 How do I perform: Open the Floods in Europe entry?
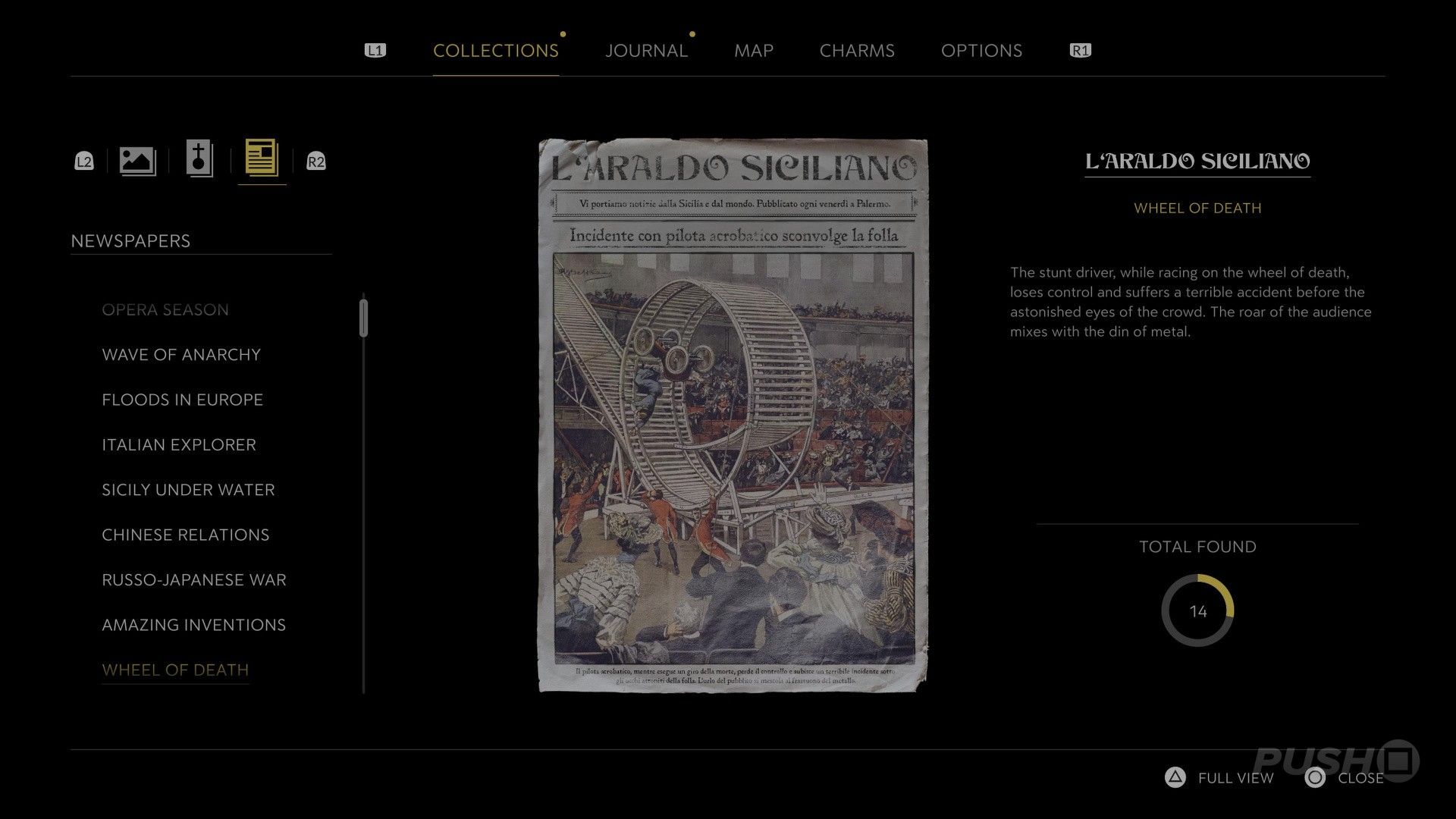pos(182,400)
